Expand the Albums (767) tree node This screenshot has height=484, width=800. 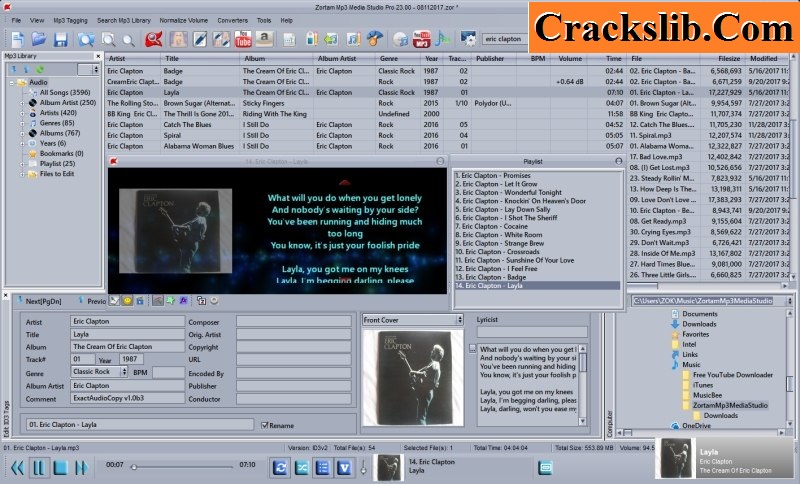pos(22,133)
